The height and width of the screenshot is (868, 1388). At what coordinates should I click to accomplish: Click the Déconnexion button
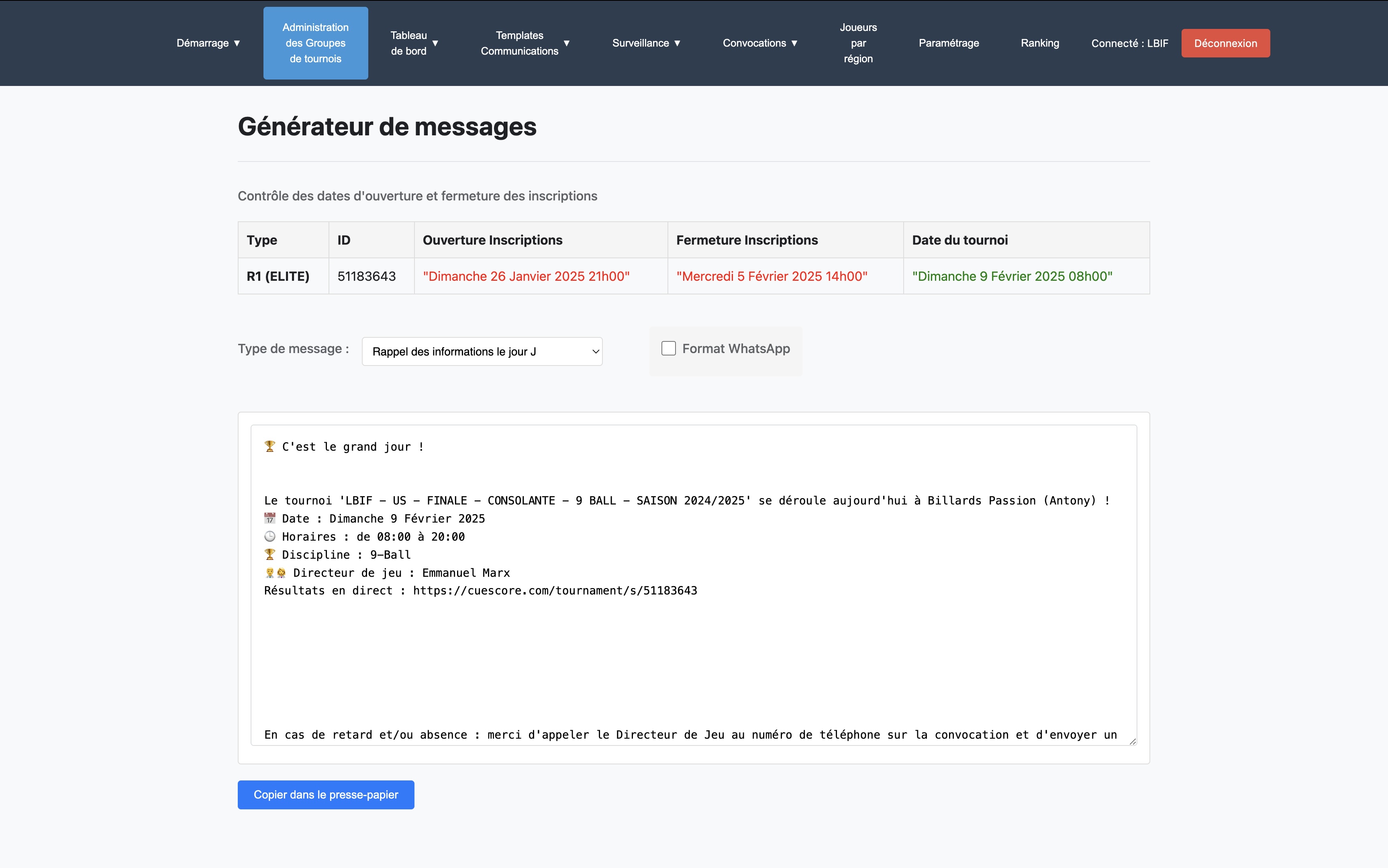[x=1225, y=43]
